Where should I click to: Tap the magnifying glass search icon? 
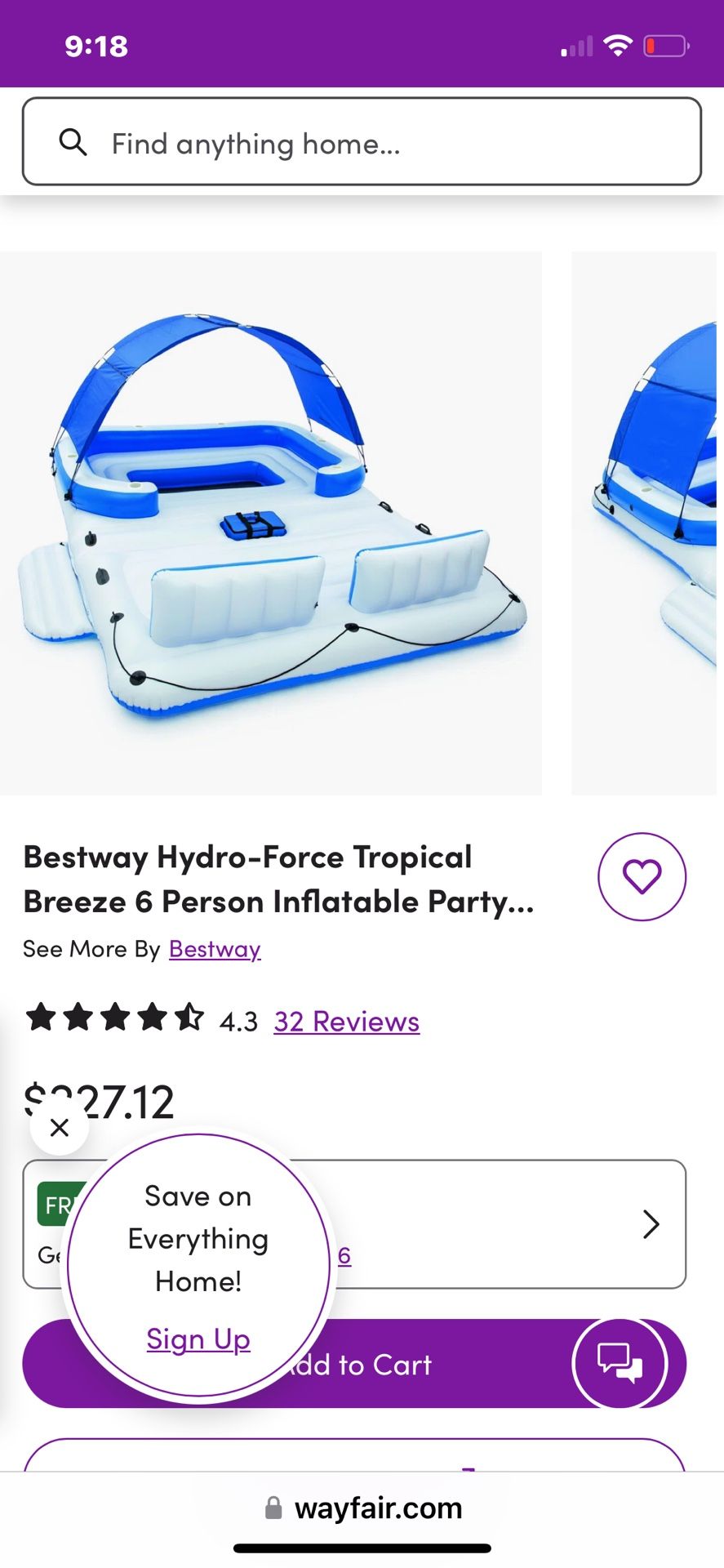click(x=73, y=142)
